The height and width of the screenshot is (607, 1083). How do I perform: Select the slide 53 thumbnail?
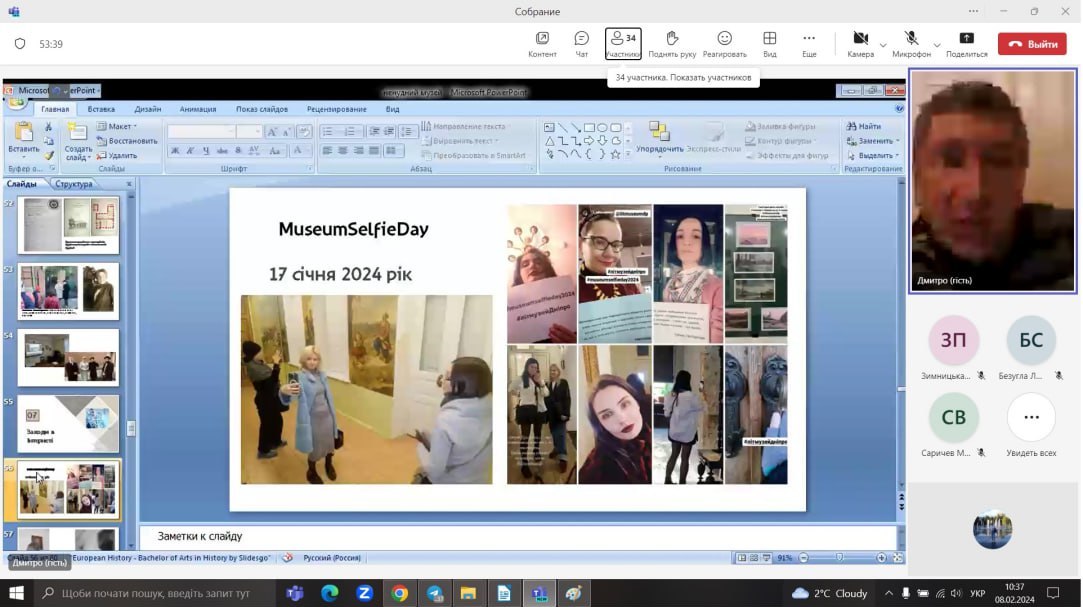[68, 291]
